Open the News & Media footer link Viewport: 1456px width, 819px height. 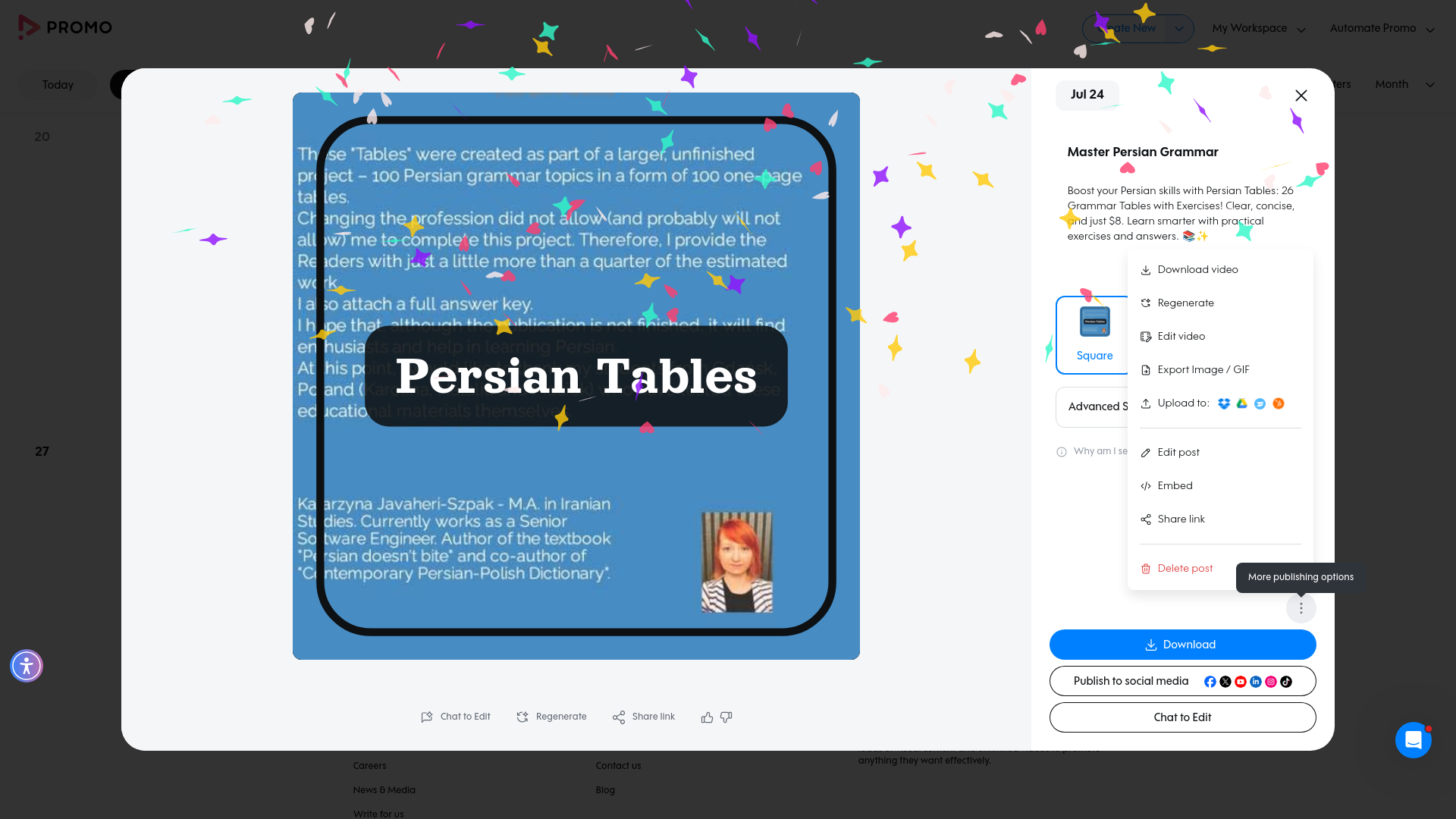[x=384, y=790]
